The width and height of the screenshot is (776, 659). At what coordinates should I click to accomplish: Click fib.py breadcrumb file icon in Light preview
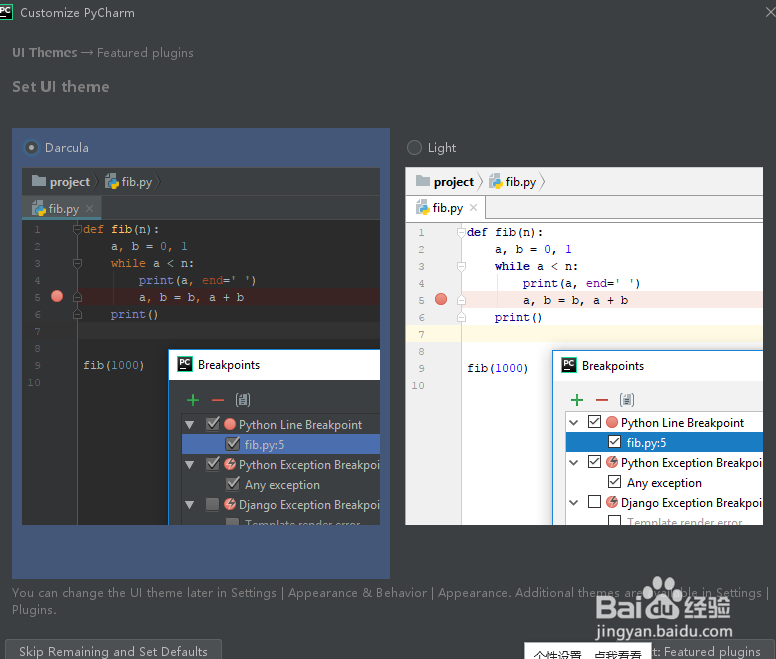point(496,182)
